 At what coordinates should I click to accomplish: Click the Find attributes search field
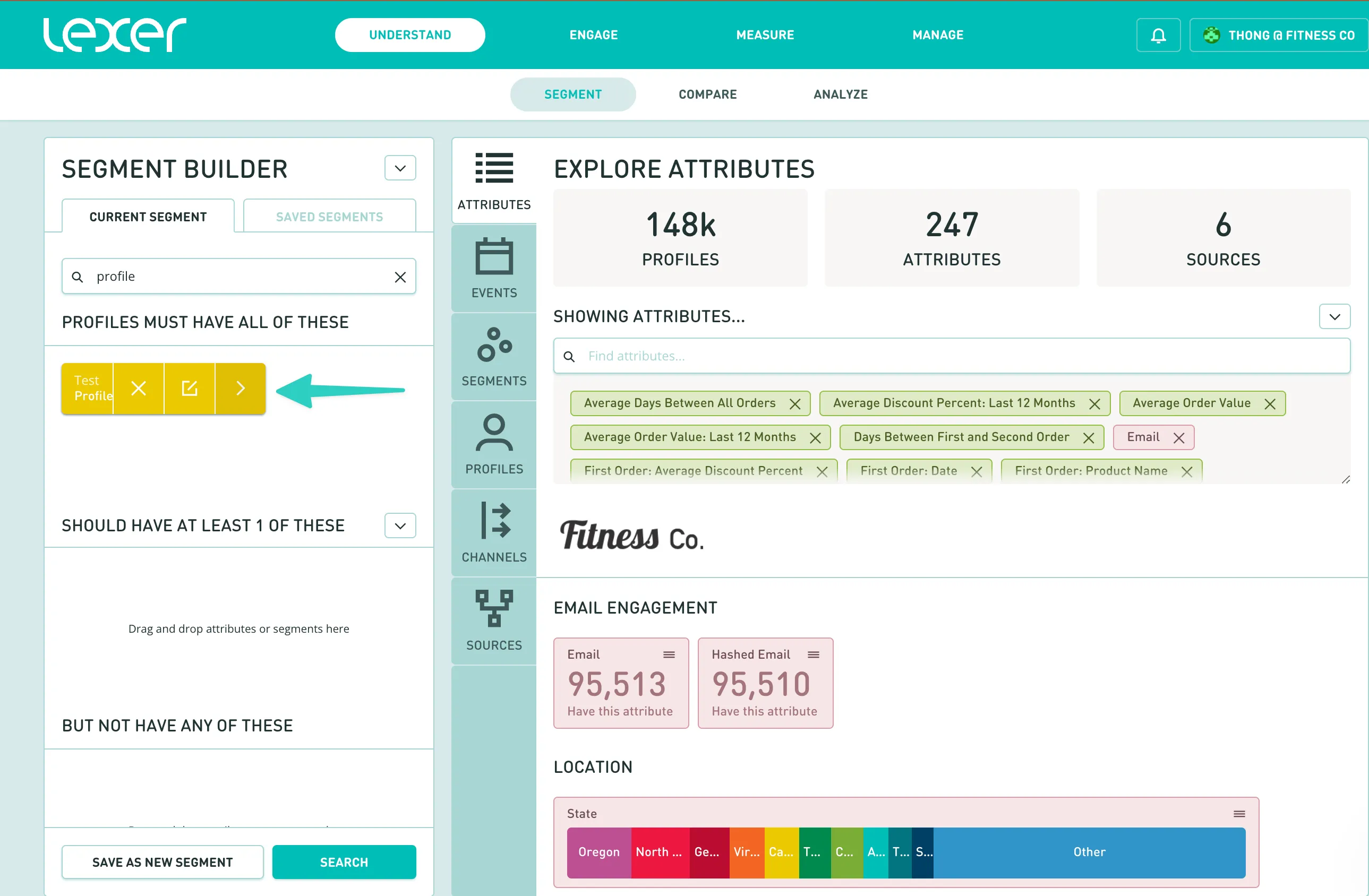(x=951, y=356)
